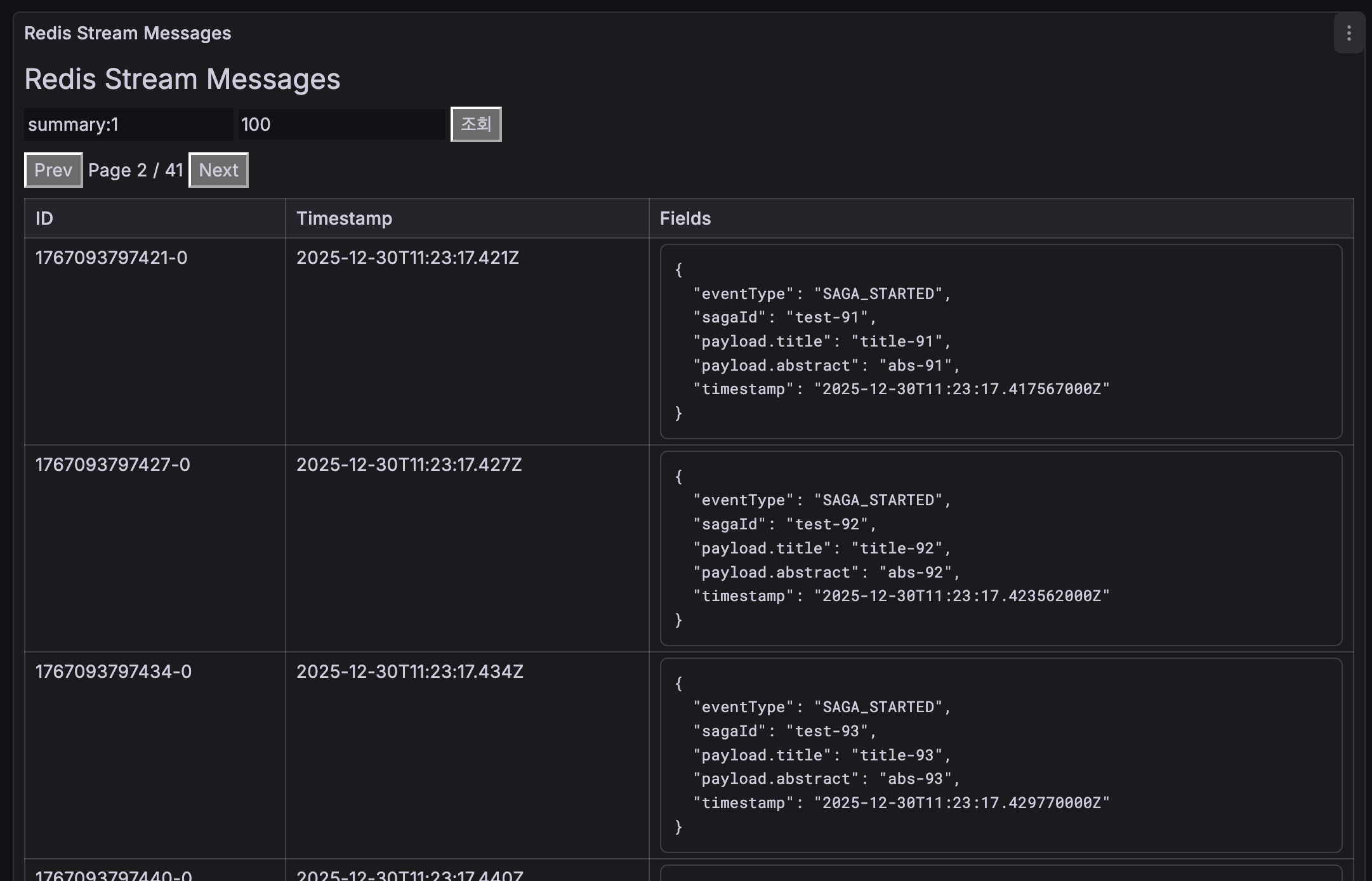
Task: Click the summary:1 stream key field
Action: 128,124
